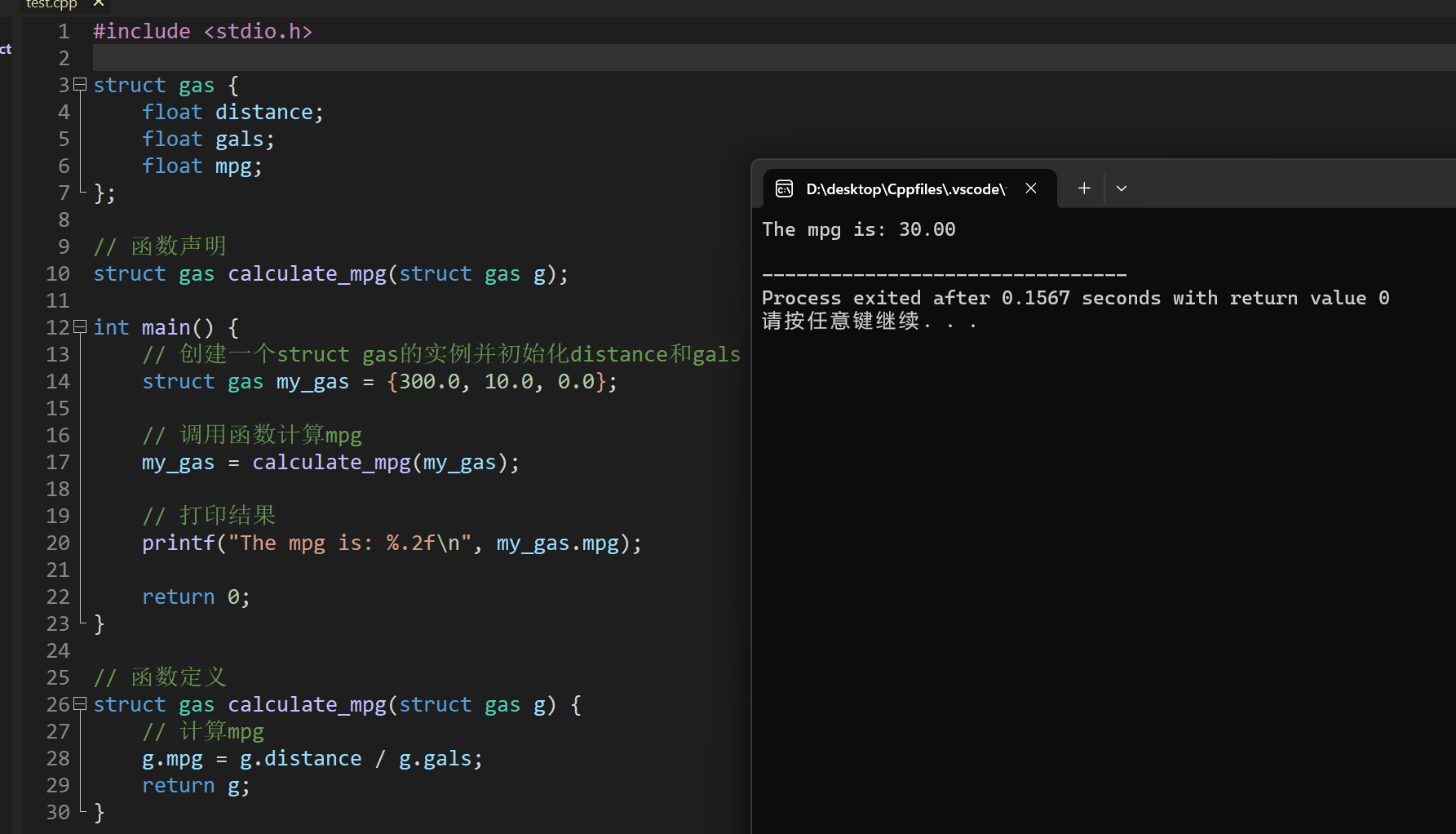
Task: Click the '// 计算mpg' comment on line 27
Action: click(203, 731)
